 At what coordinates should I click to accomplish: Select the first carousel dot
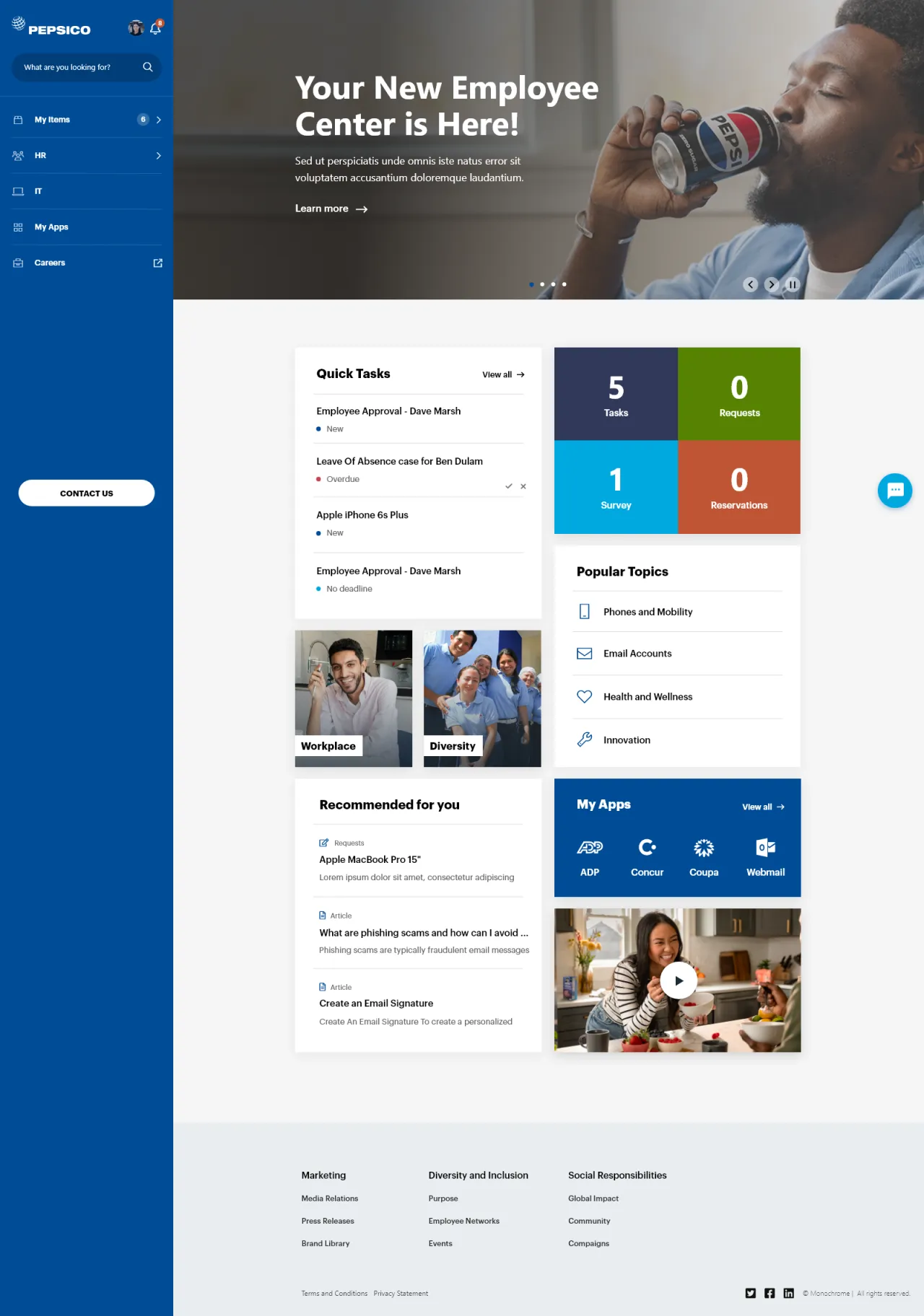click(531, 284)
